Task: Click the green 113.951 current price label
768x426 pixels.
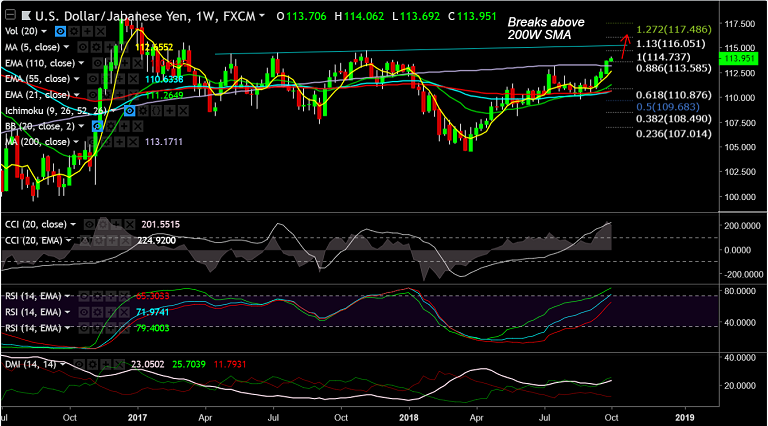Action: (x=739, y=59)
